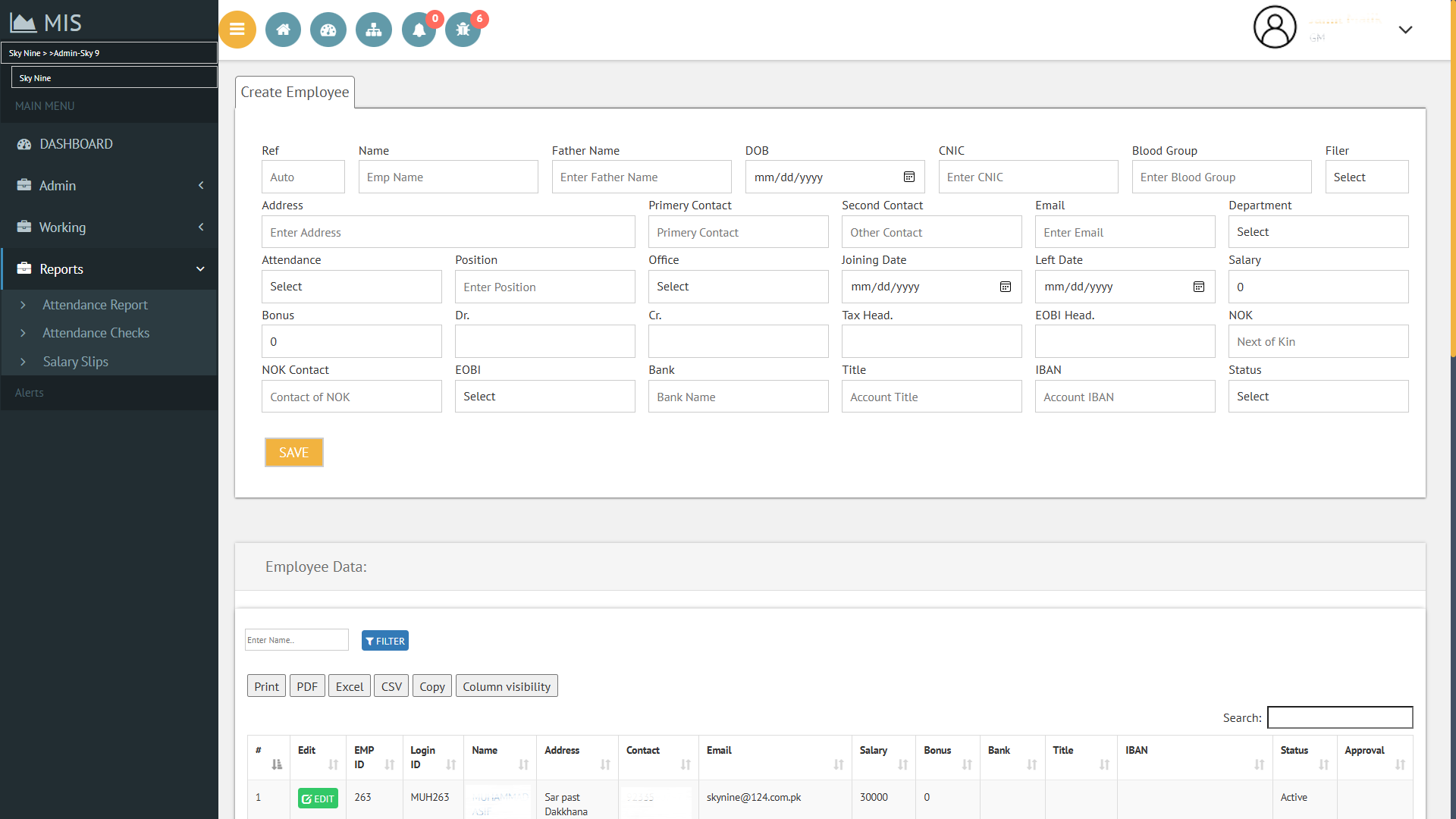Collapse the Reports menu

pos(109,269)
